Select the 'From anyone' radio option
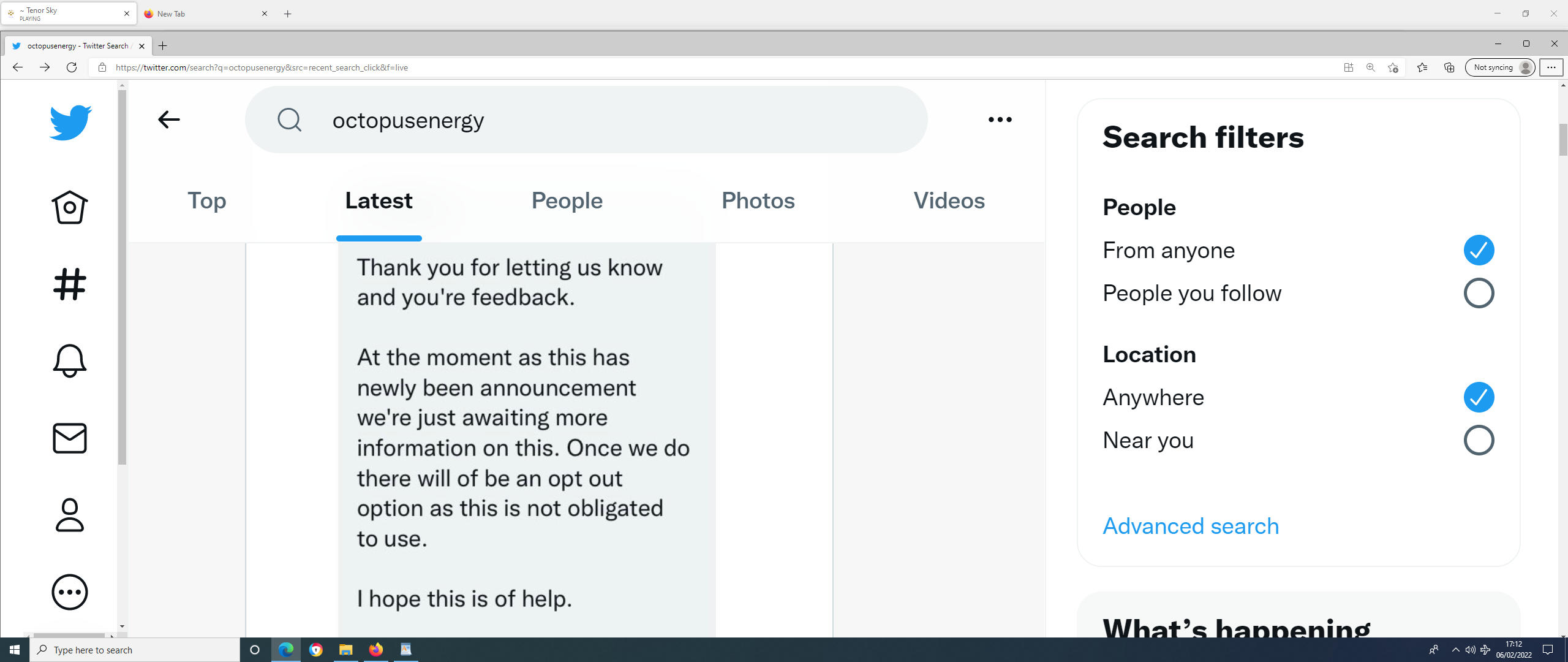 [1479, 250]
